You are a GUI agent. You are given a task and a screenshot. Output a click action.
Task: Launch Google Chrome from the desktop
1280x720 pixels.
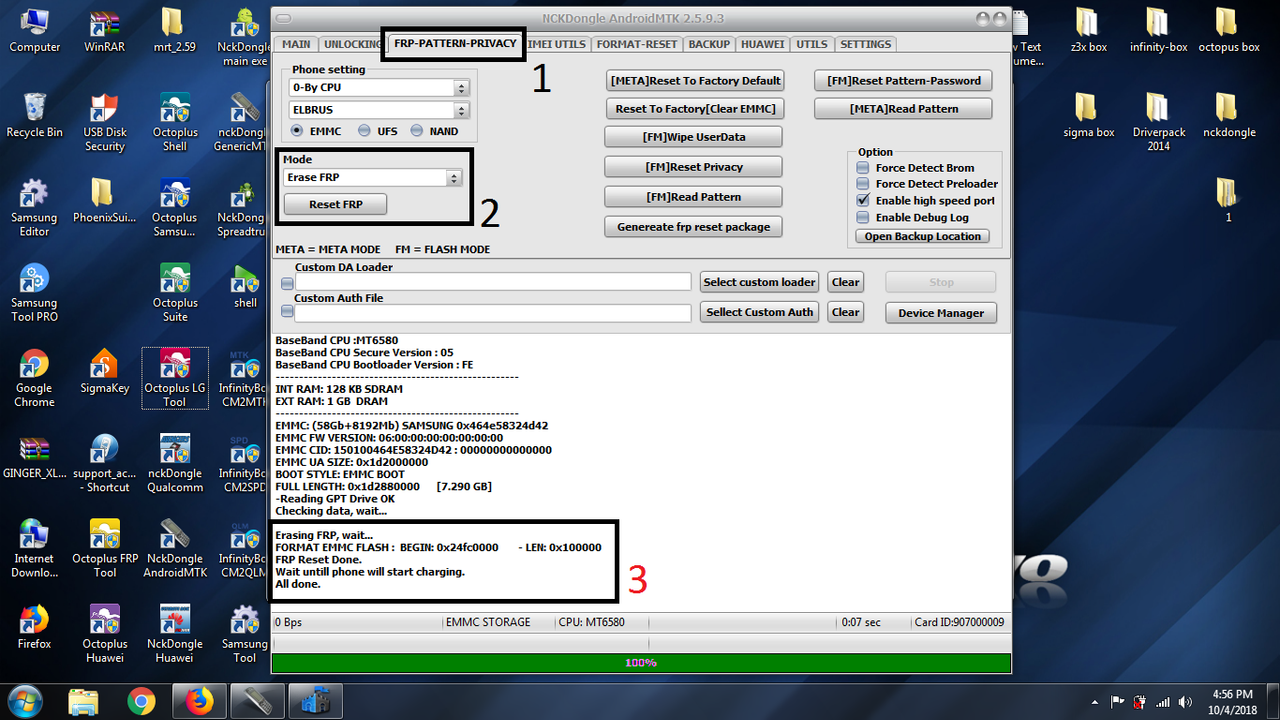(x=34, y=378)
